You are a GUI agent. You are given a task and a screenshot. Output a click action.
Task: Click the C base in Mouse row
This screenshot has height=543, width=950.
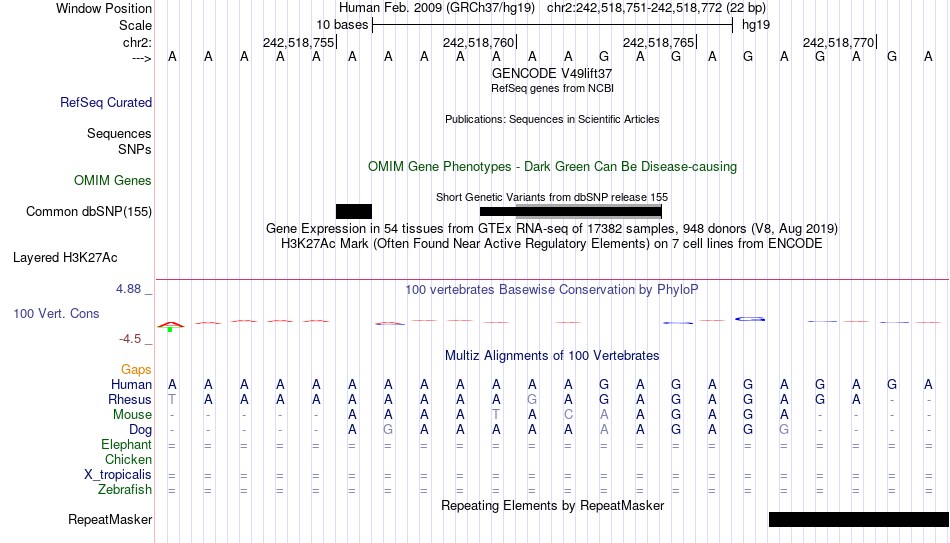pos(568,415)
